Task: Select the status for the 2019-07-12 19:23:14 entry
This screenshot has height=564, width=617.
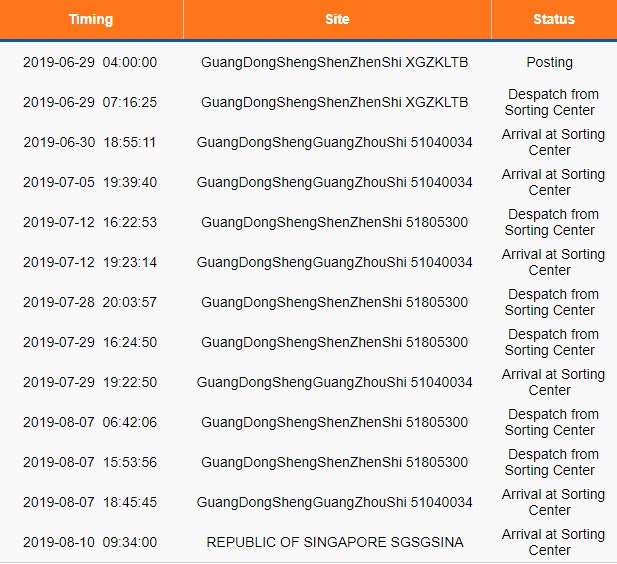Action: [x=552, y=262]
